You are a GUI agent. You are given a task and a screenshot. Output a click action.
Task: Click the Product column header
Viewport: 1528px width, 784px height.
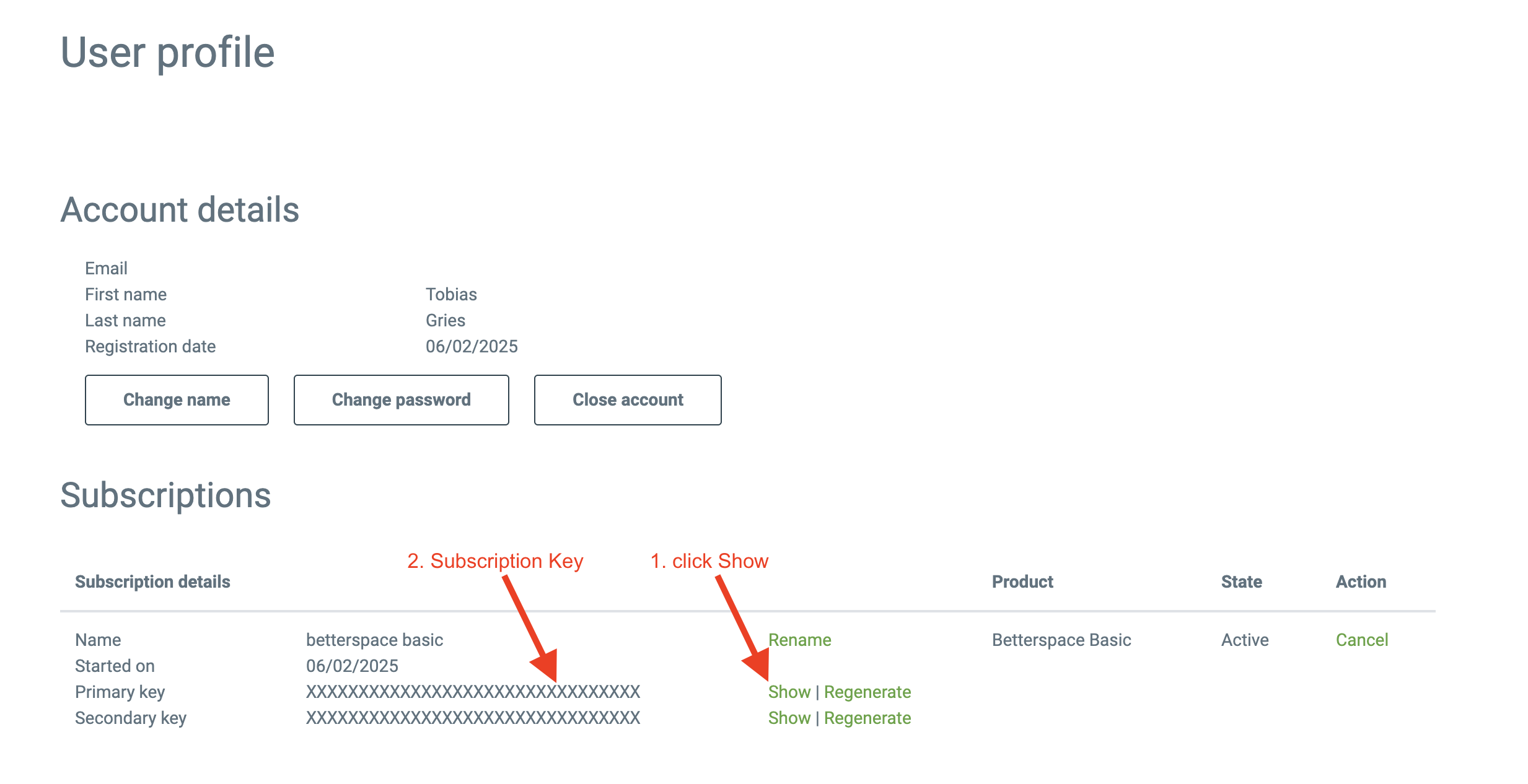1022,581
